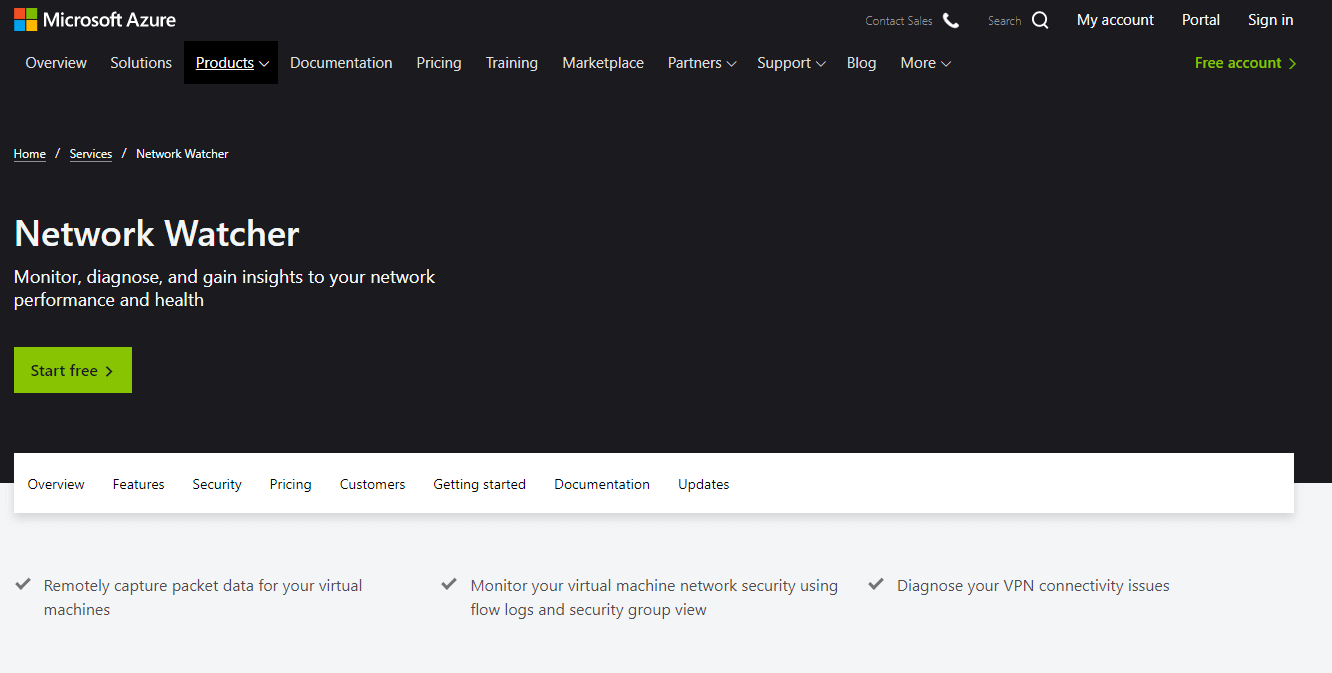
Task: Open the Partners dropdown
Action: [732, 62]
